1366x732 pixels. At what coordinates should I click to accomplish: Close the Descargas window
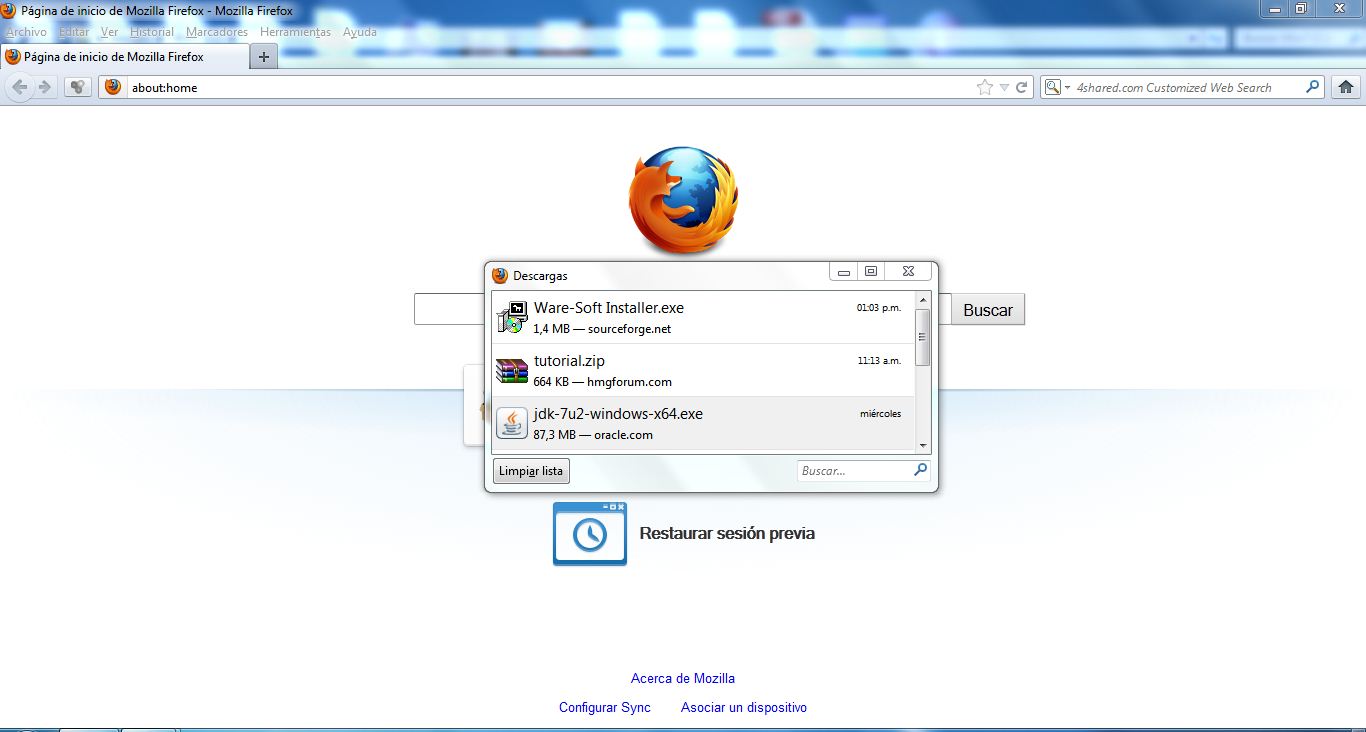(908, 272)
